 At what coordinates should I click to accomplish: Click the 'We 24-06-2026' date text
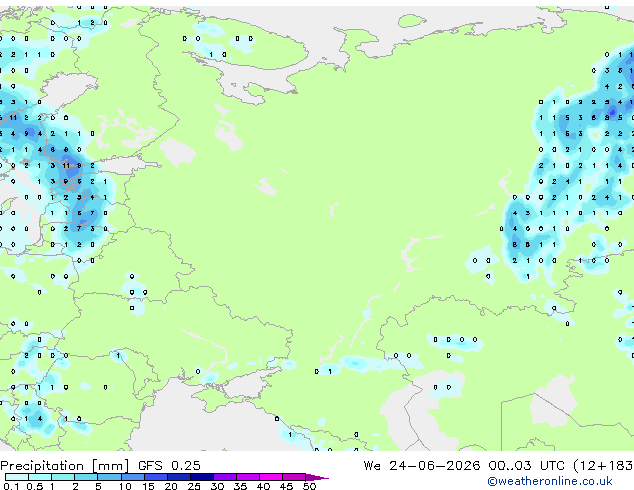422,466
